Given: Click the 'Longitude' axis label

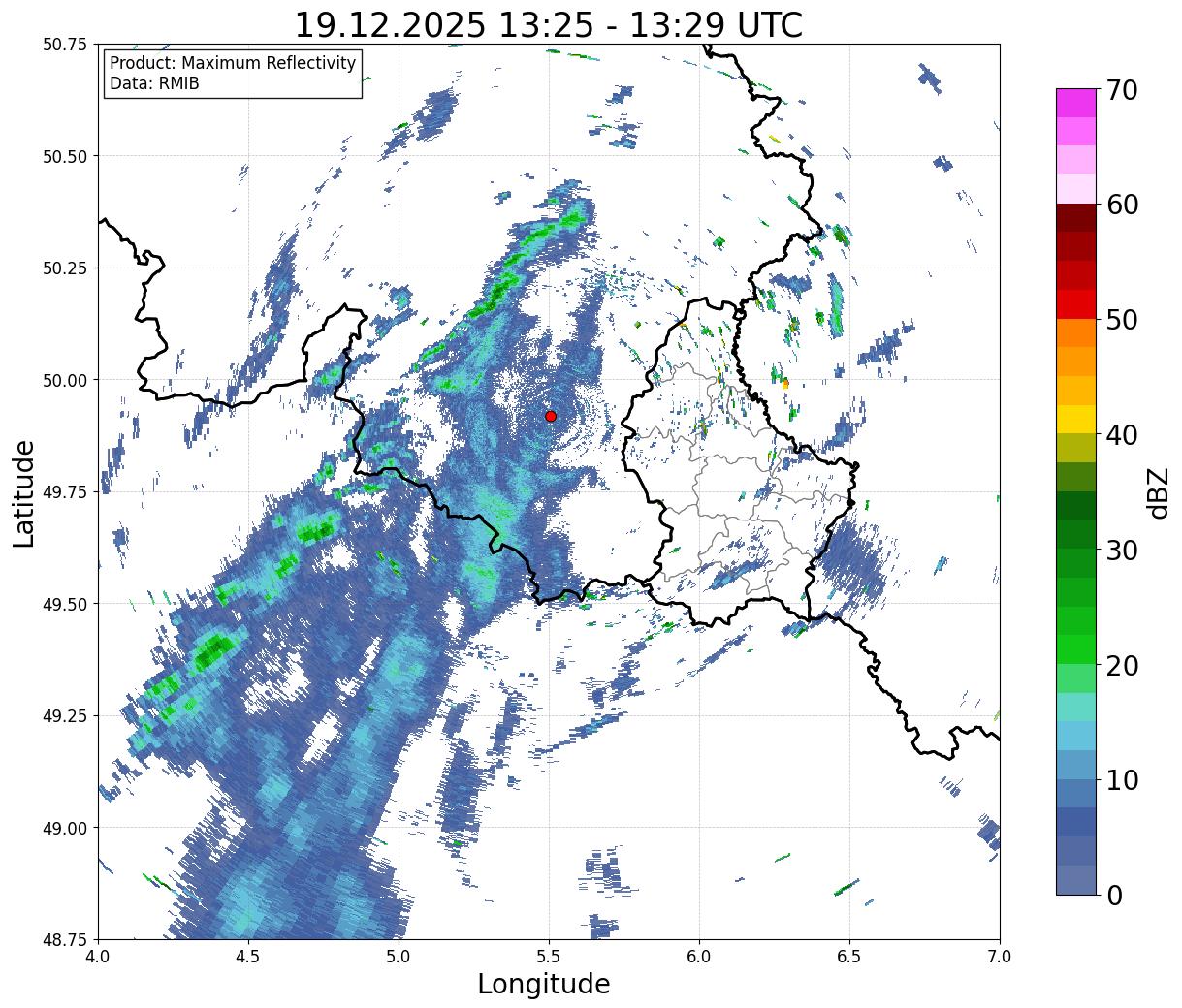Looking at the screenshot, I should (544, 984).
